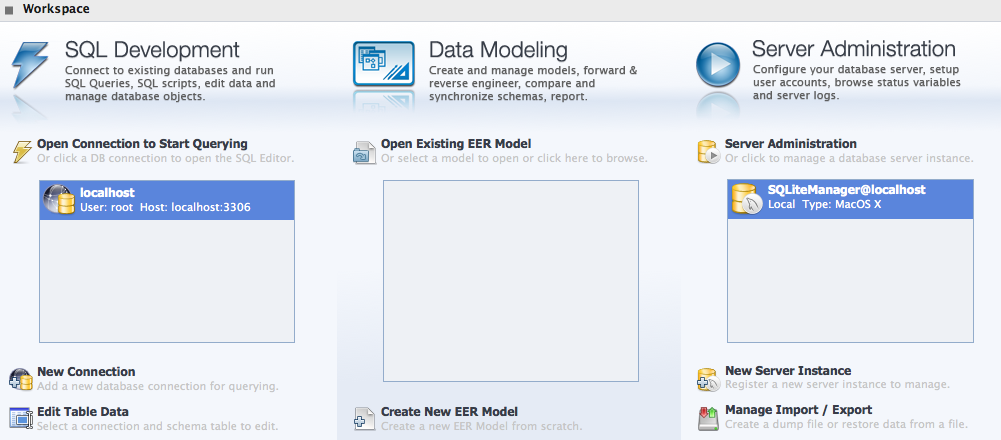Open Connection to Start Querying link
Screen dimensions: 1001x440
(142, 144)
